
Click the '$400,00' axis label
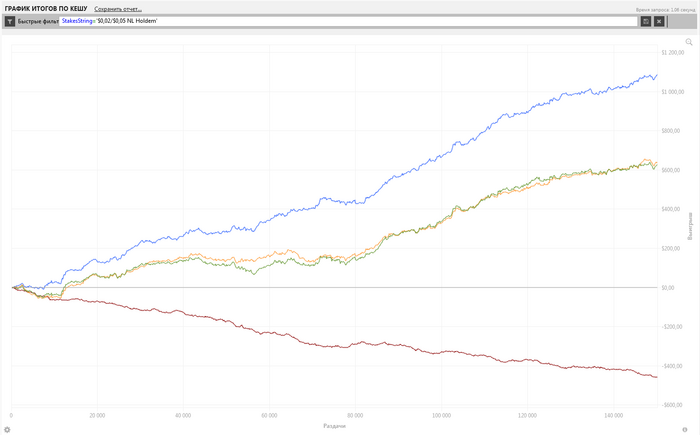[671, 209]
